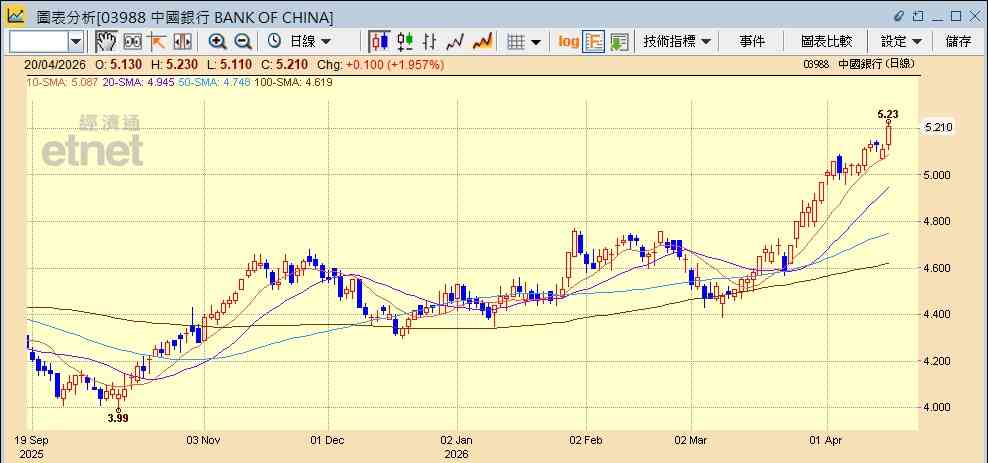Click the pin/detach window icon in title bar
This screenshot has height=463, width=988.
[918, 16]
